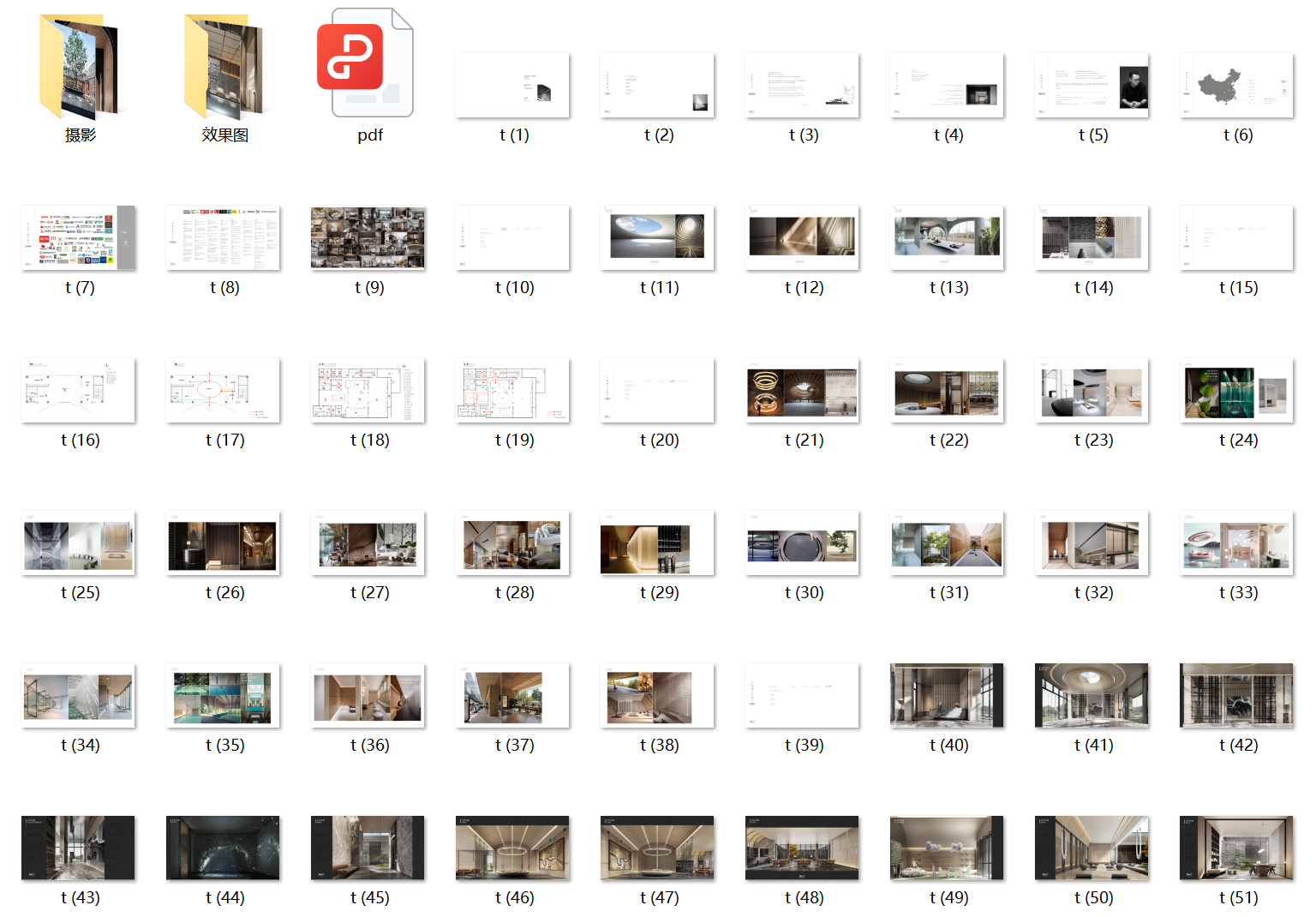Click the t (44) dark room rendering
The height and width of the screenshot is (917, 1316).
(223, 848)
